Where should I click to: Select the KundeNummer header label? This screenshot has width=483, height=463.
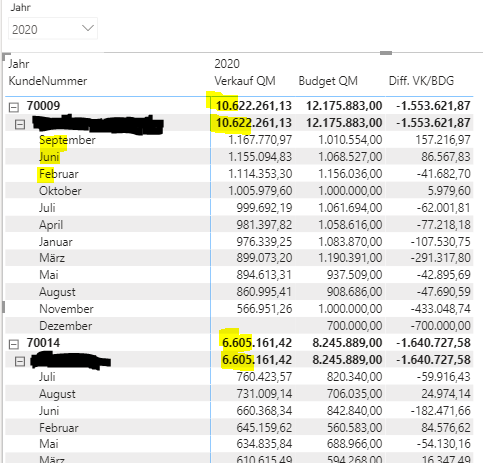48,81
